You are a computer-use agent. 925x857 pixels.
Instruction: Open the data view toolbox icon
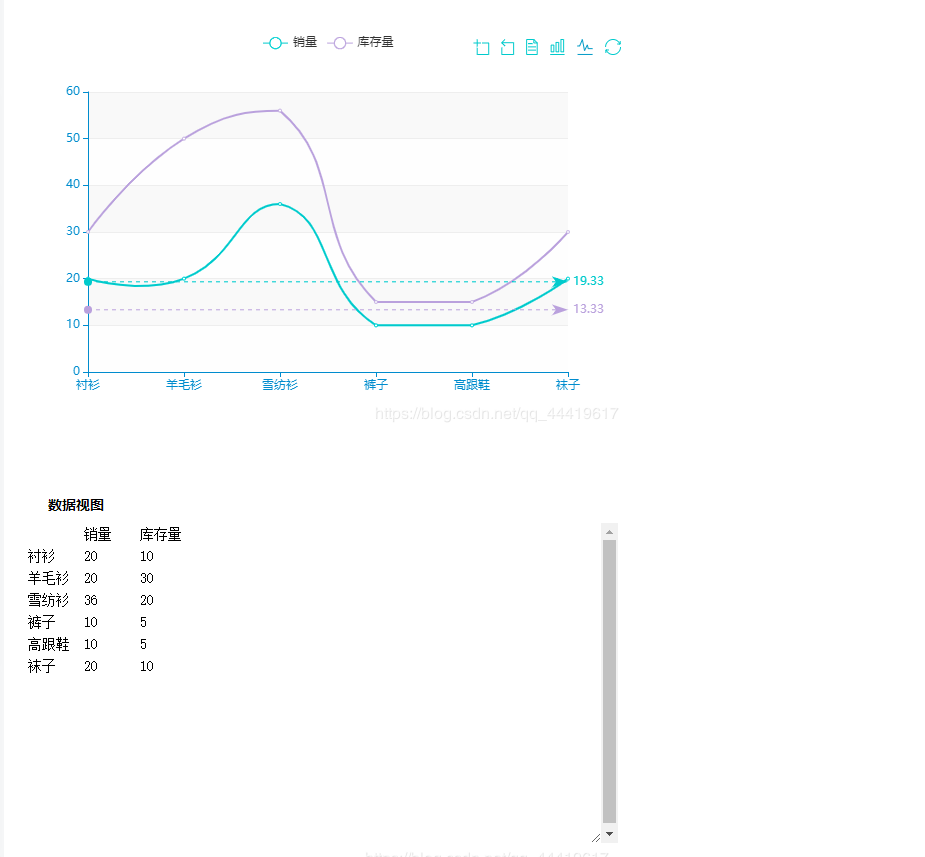click(531, 47)
